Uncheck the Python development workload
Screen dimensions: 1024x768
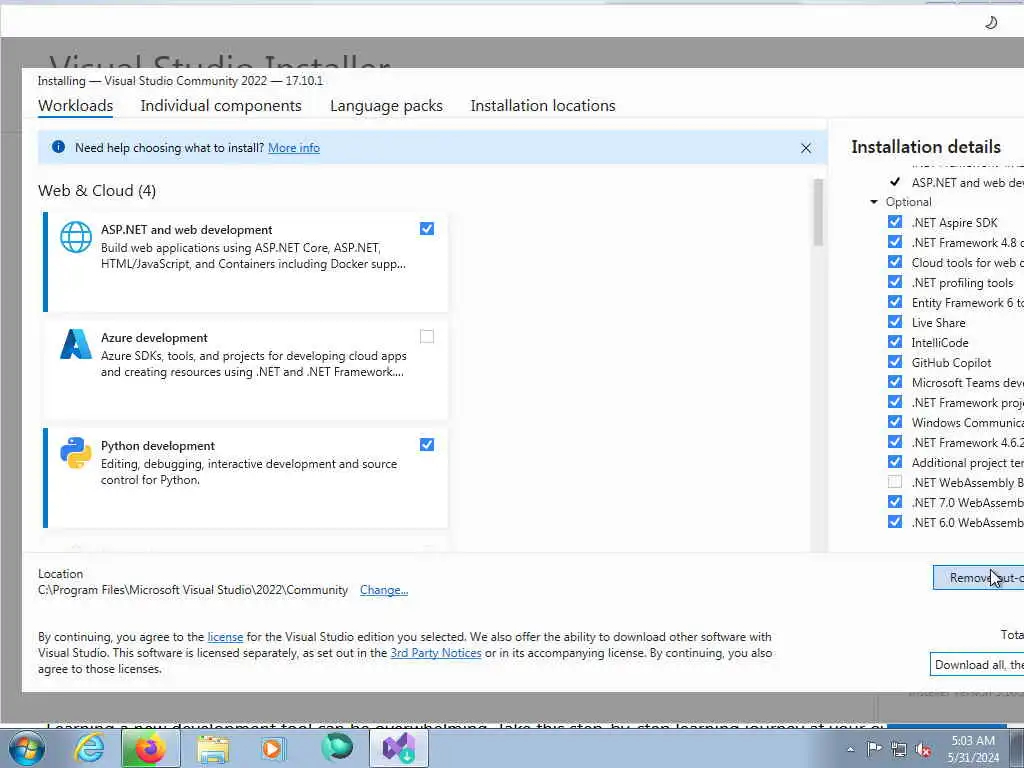[426, 445]
